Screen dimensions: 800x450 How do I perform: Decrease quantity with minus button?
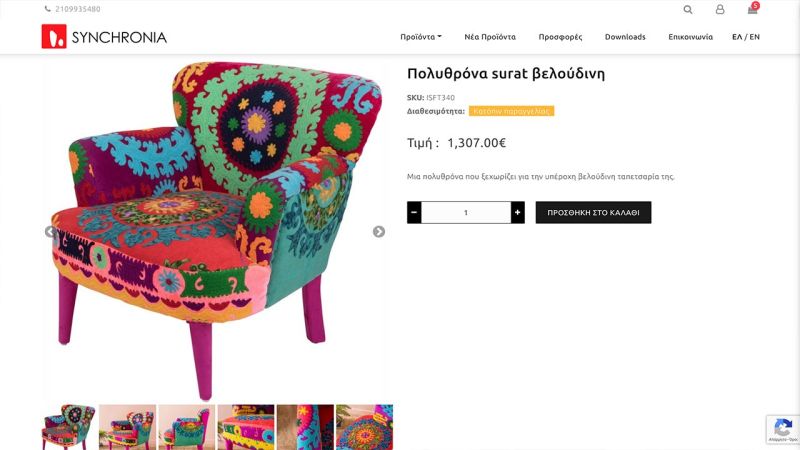pyautogui.click(x=414, y=212)
